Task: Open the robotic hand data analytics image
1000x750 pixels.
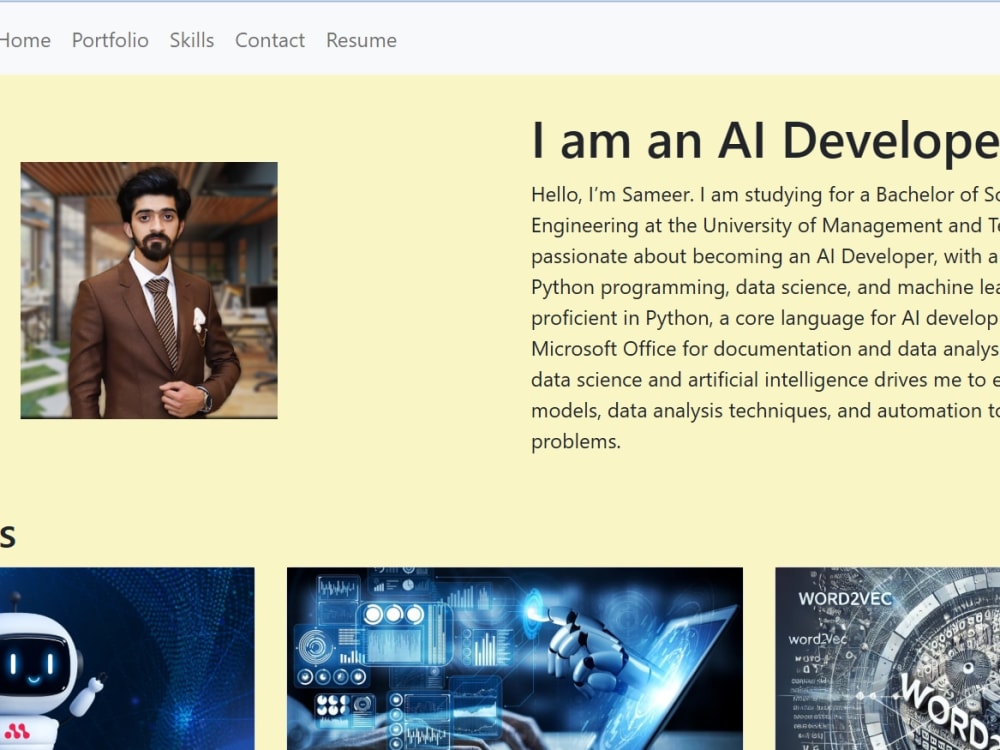Action: pos(515,659)
